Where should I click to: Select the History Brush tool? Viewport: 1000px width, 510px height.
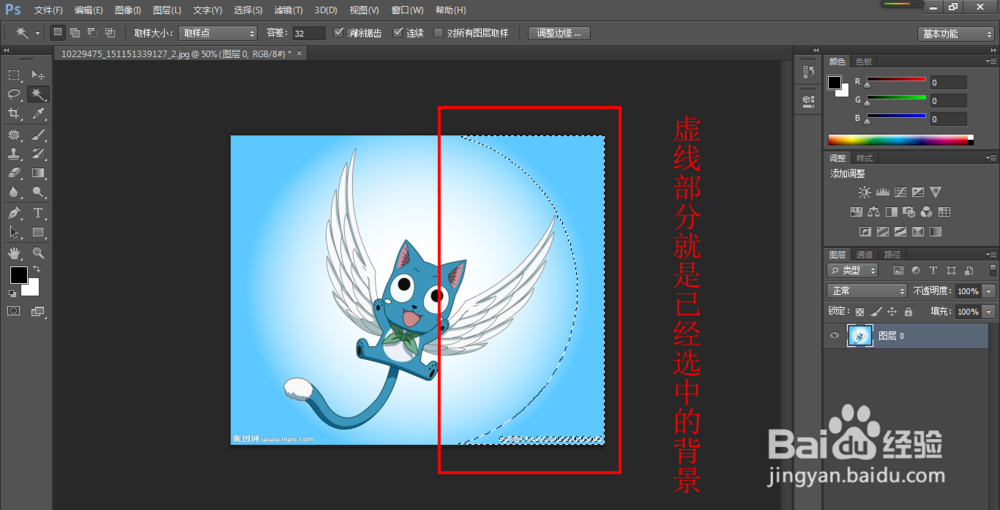pos(38,154)
